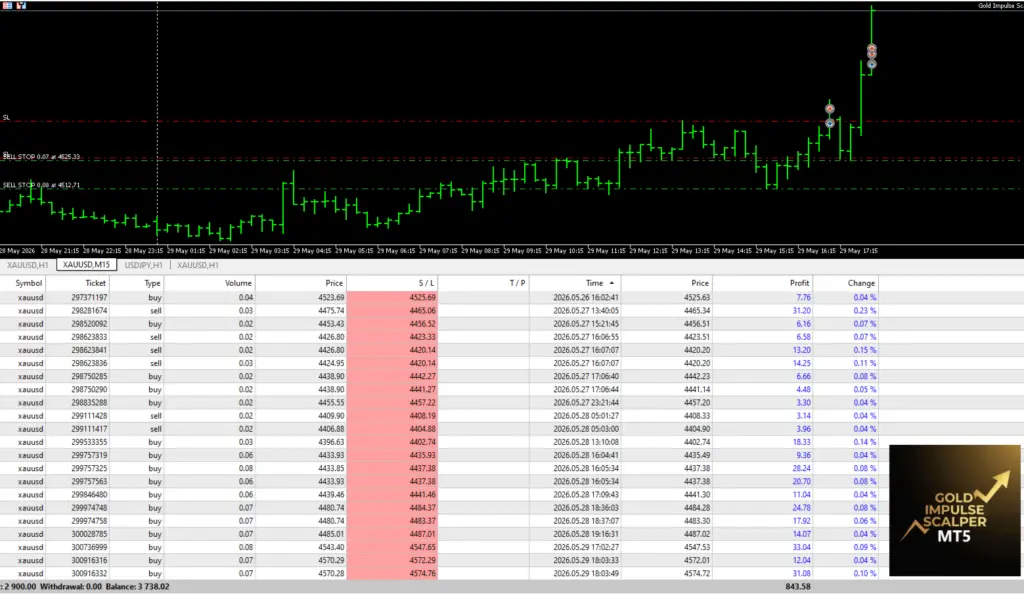1024x594 pixels.
Task: Select ticket 299974758 row
Action: coord(439,521)
